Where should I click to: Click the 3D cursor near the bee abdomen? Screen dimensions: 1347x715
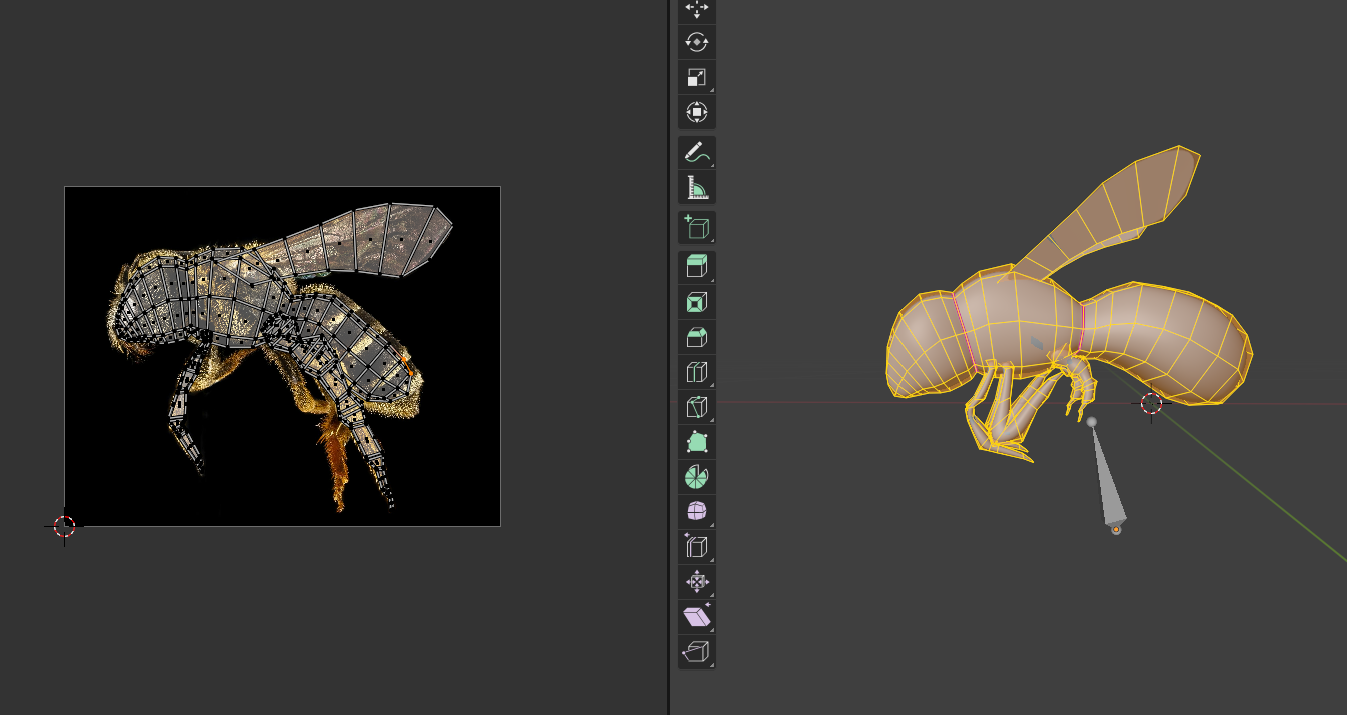pos(1151,404)
